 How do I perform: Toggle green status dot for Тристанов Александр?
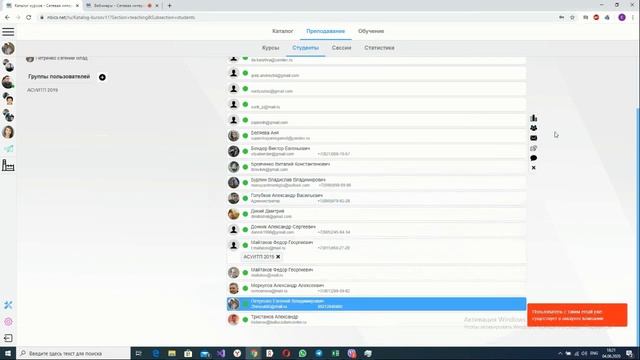pyautogui.click(x=245, y=319)
